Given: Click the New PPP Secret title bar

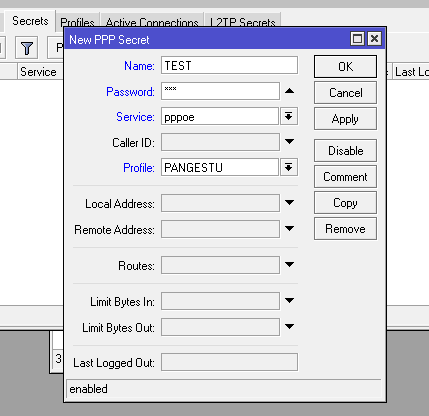Looking at the screenshot, I should click(x=207, y=39).
